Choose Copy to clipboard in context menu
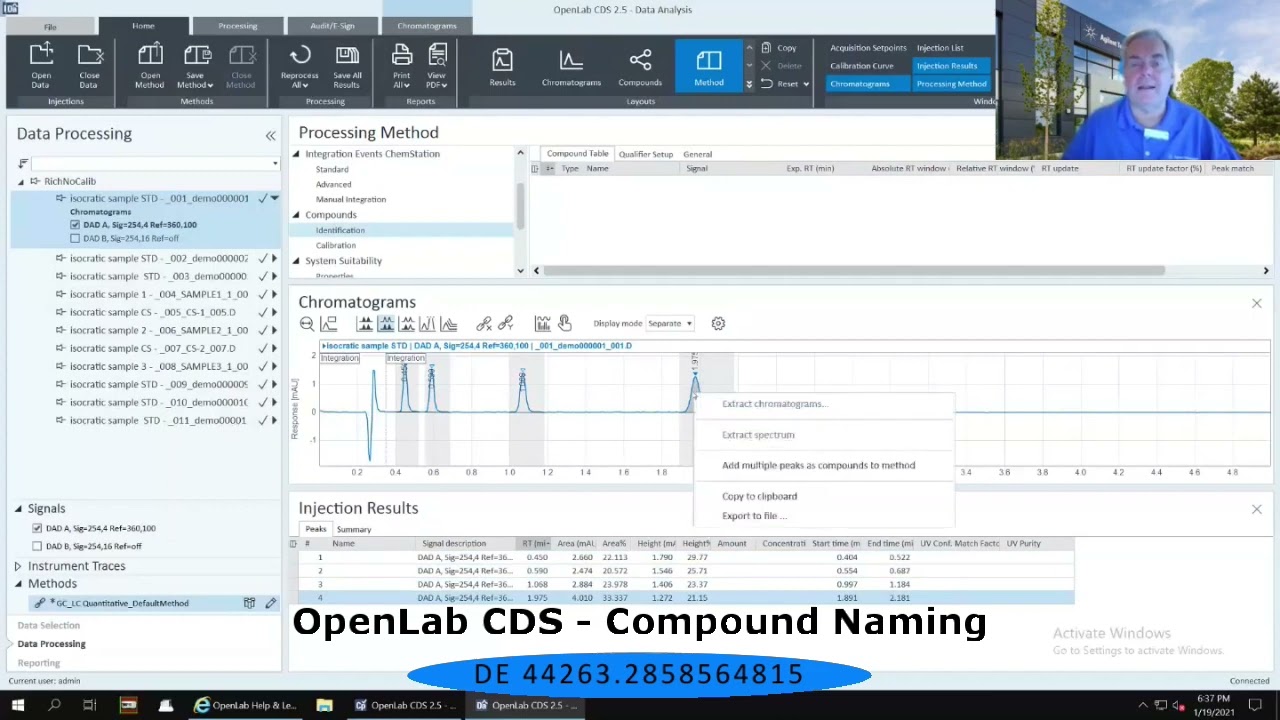Viewport: 1280px width, 720px height. click(x=759, y=496)
